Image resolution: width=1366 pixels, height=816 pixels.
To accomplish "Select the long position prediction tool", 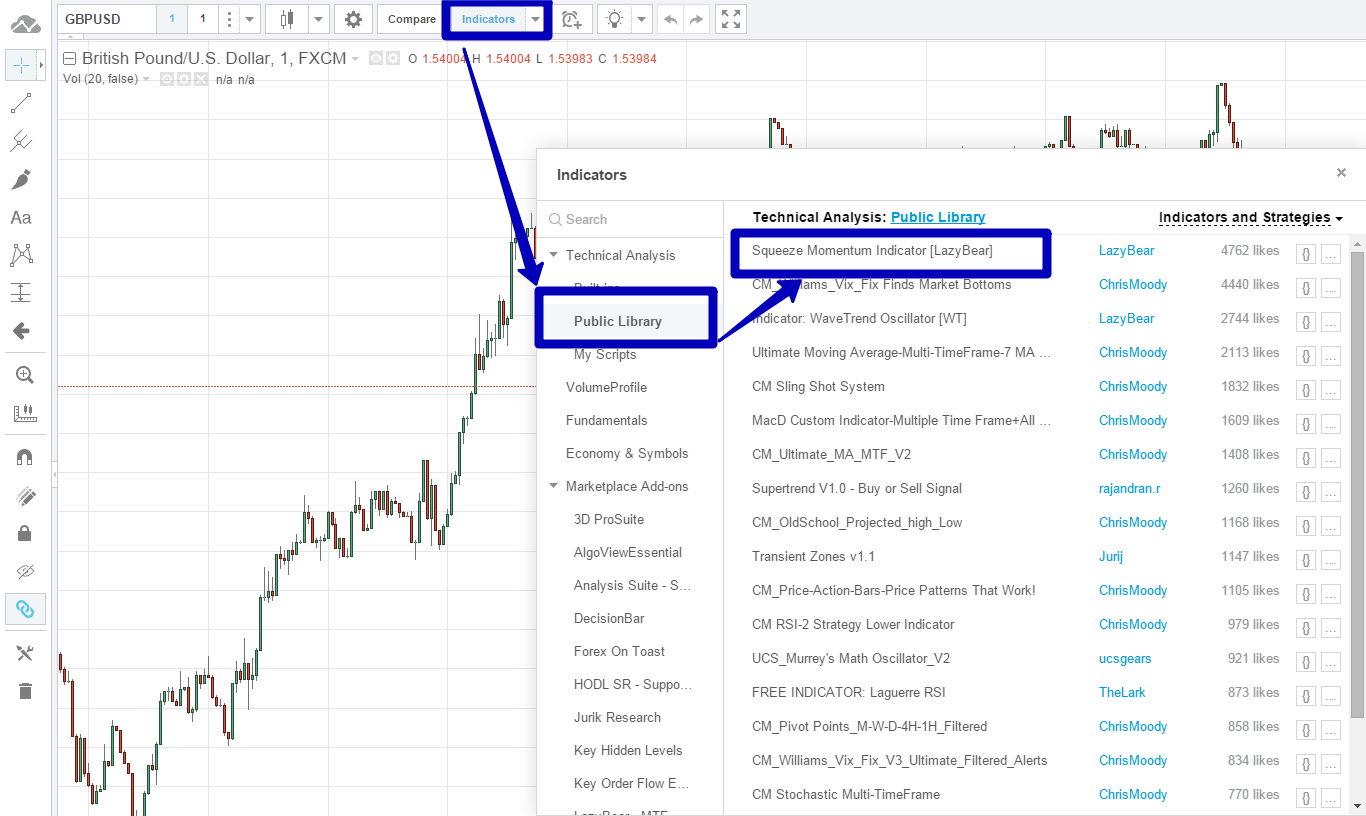I will point(21,293).
